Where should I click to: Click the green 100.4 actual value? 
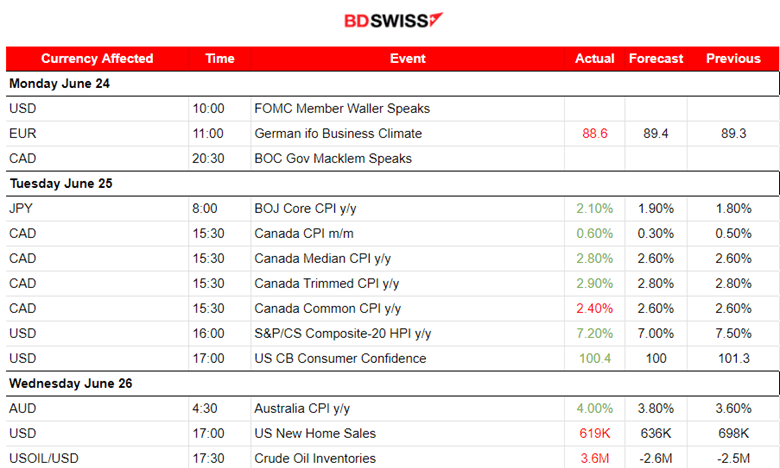[x=595, y=358]
